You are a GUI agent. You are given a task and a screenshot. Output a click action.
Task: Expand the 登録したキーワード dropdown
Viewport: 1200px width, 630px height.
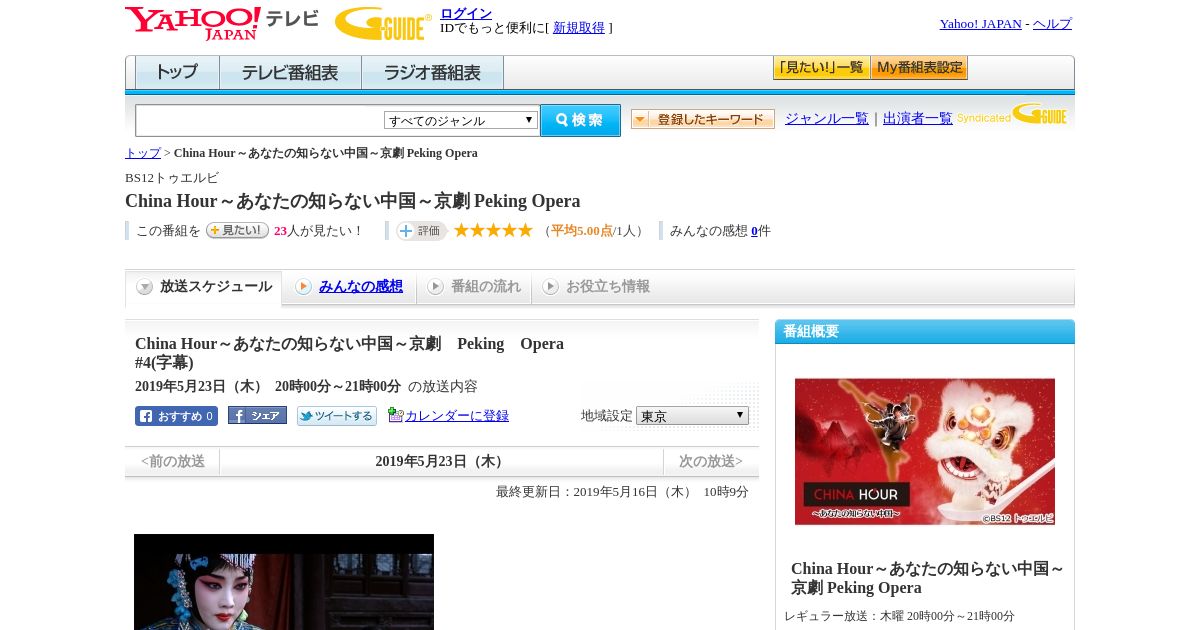(x=703, y=119)
